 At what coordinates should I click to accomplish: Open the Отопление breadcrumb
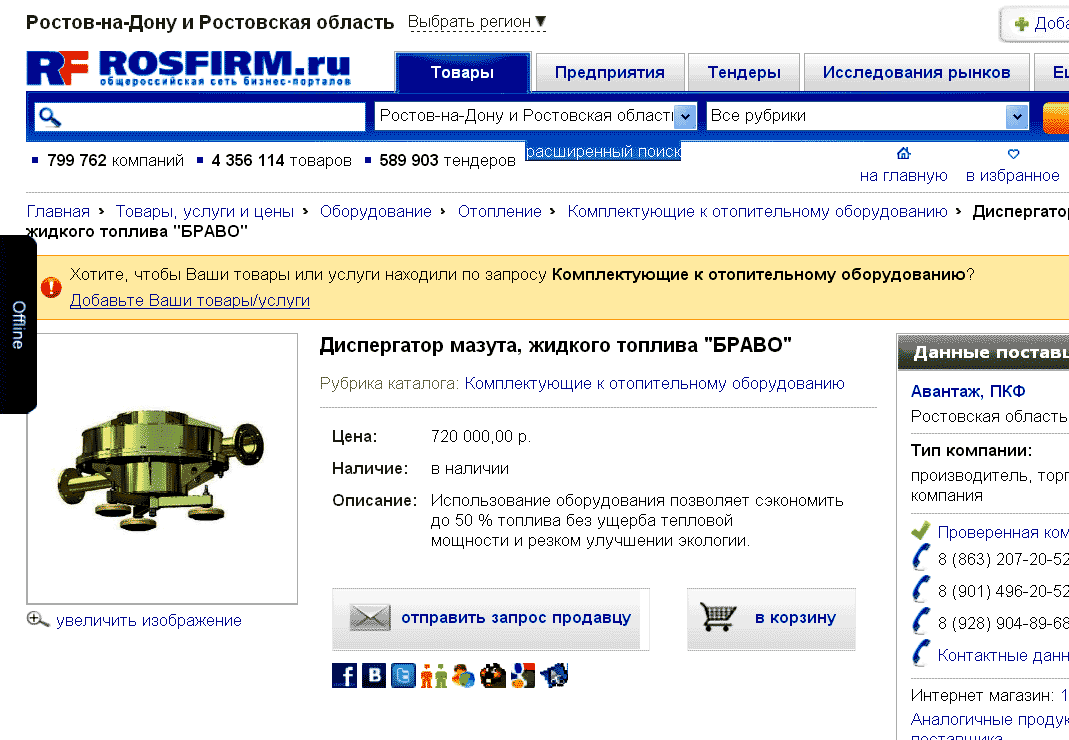pyautogui.click(x=500, y=211)
